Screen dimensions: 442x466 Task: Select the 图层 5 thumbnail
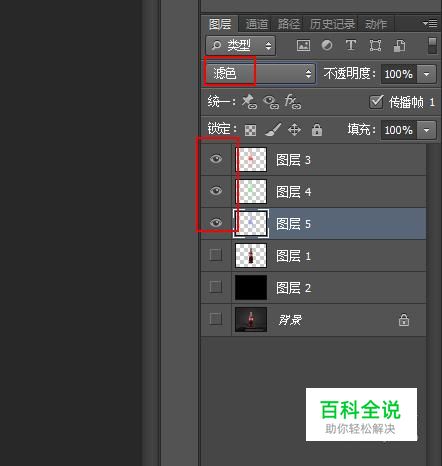[251, 223]
